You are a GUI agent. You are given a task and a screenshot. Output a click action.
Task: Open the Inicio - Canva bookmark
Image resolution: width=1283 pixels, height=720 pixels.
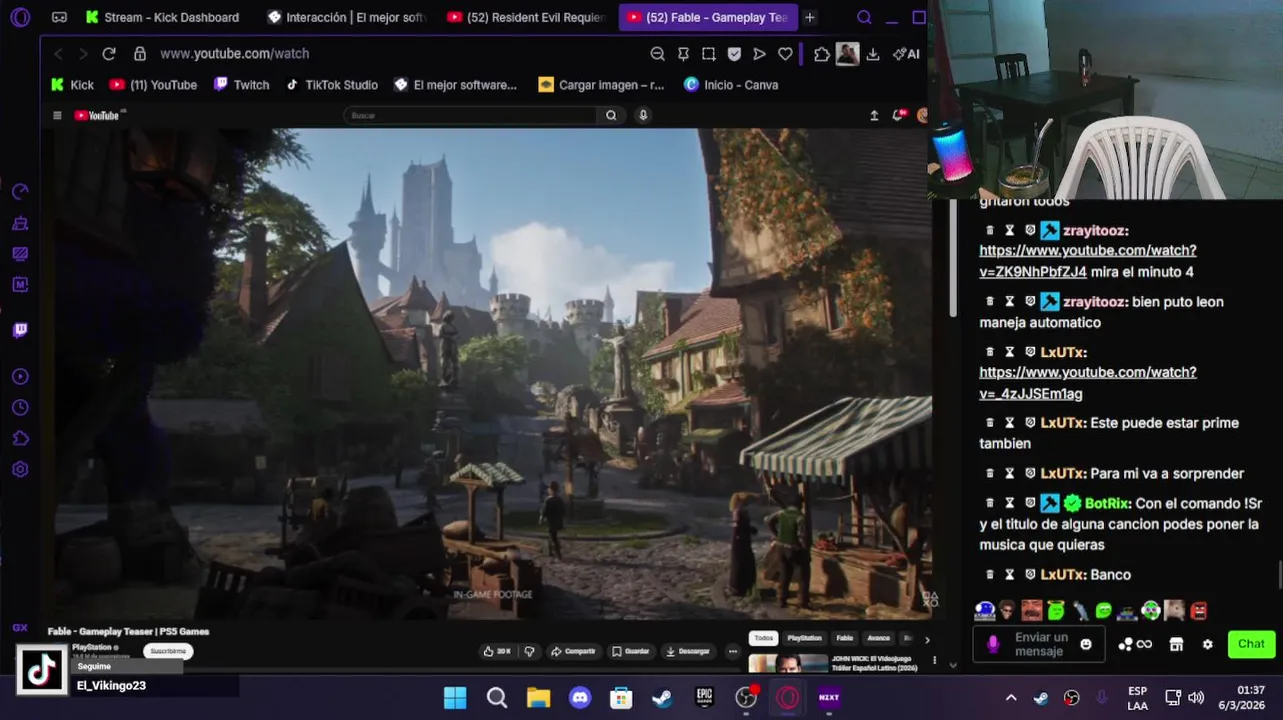731,85
